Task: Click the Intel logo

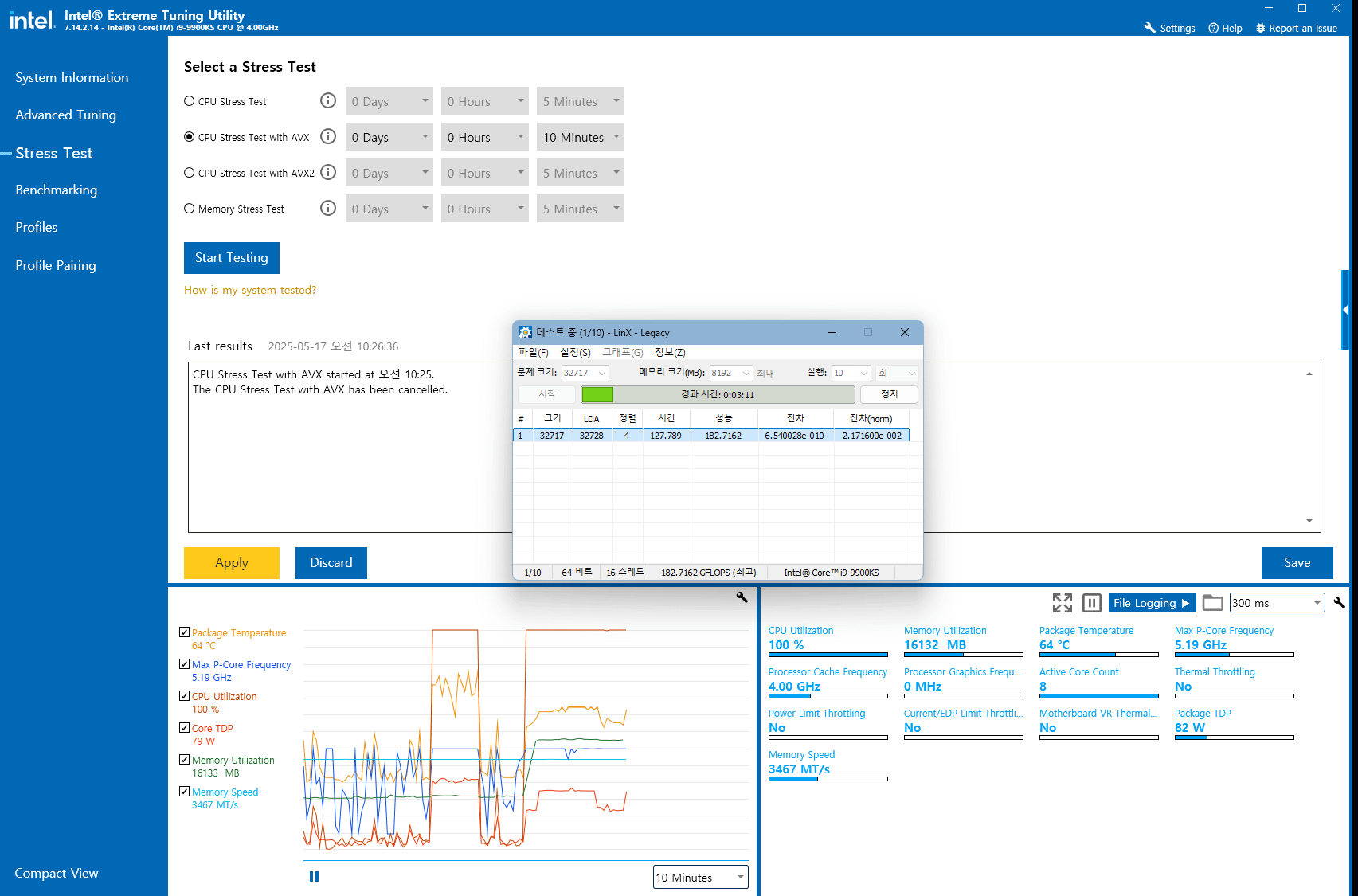Action: coord(32,19)
